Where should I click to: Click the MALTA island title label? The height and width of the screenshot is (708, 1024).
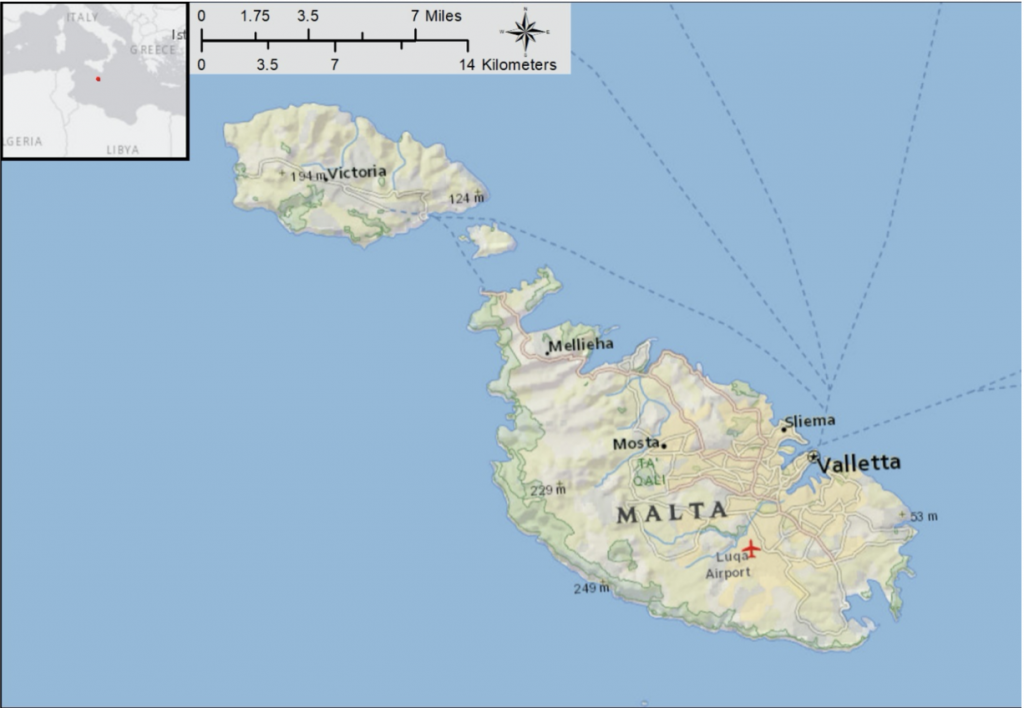pyautogui.click(x=673, y=510)
